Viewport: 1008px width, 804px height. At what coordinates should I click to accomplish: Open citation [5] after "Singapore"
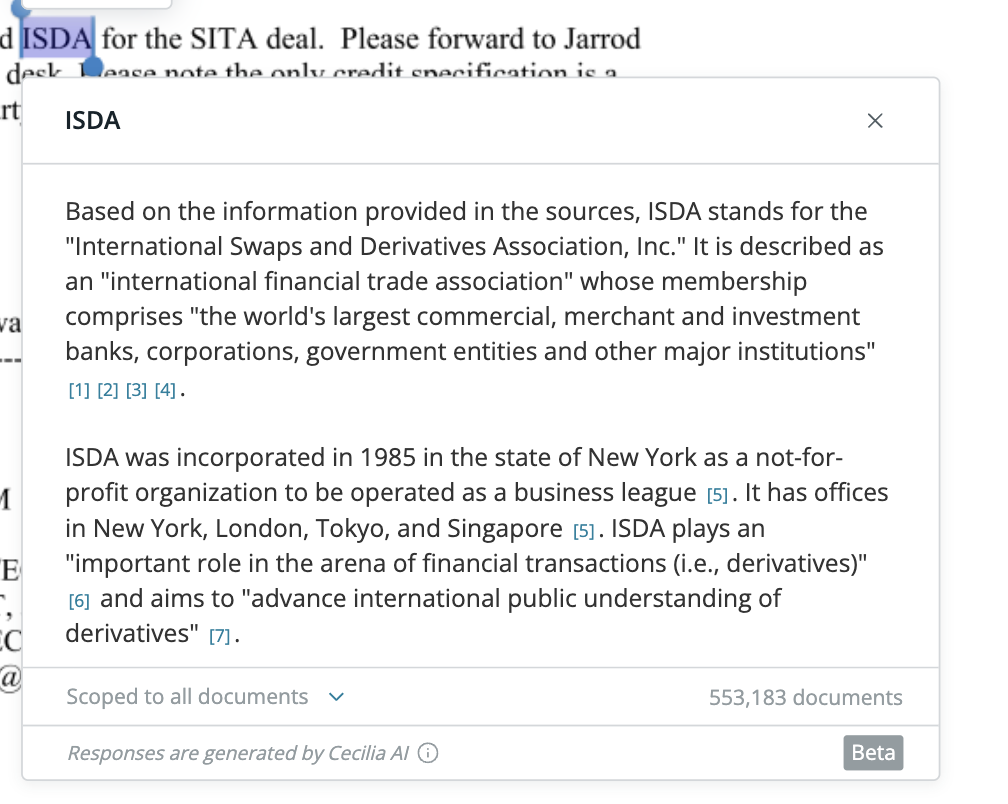[584, 531]
